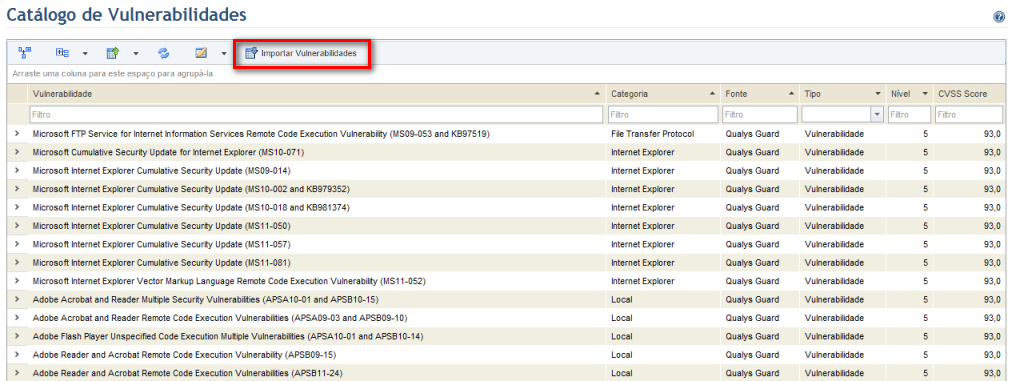Select MS11-081 vulnerability name text
The height and width of the screenshot is (381, 1016).
point(161,263)
